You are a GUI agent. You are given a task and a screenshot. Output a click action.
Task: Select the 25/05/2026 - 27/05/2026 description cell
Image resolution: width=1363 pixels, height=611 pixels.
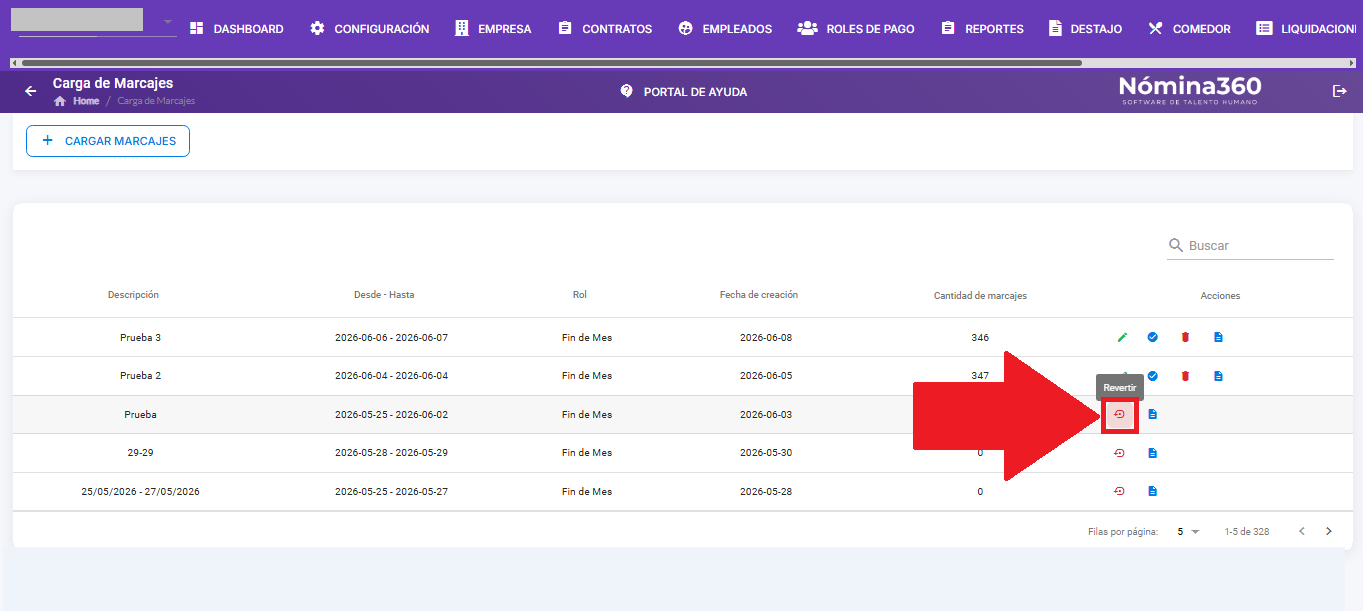pyautogui.click(x=140, y=491)
